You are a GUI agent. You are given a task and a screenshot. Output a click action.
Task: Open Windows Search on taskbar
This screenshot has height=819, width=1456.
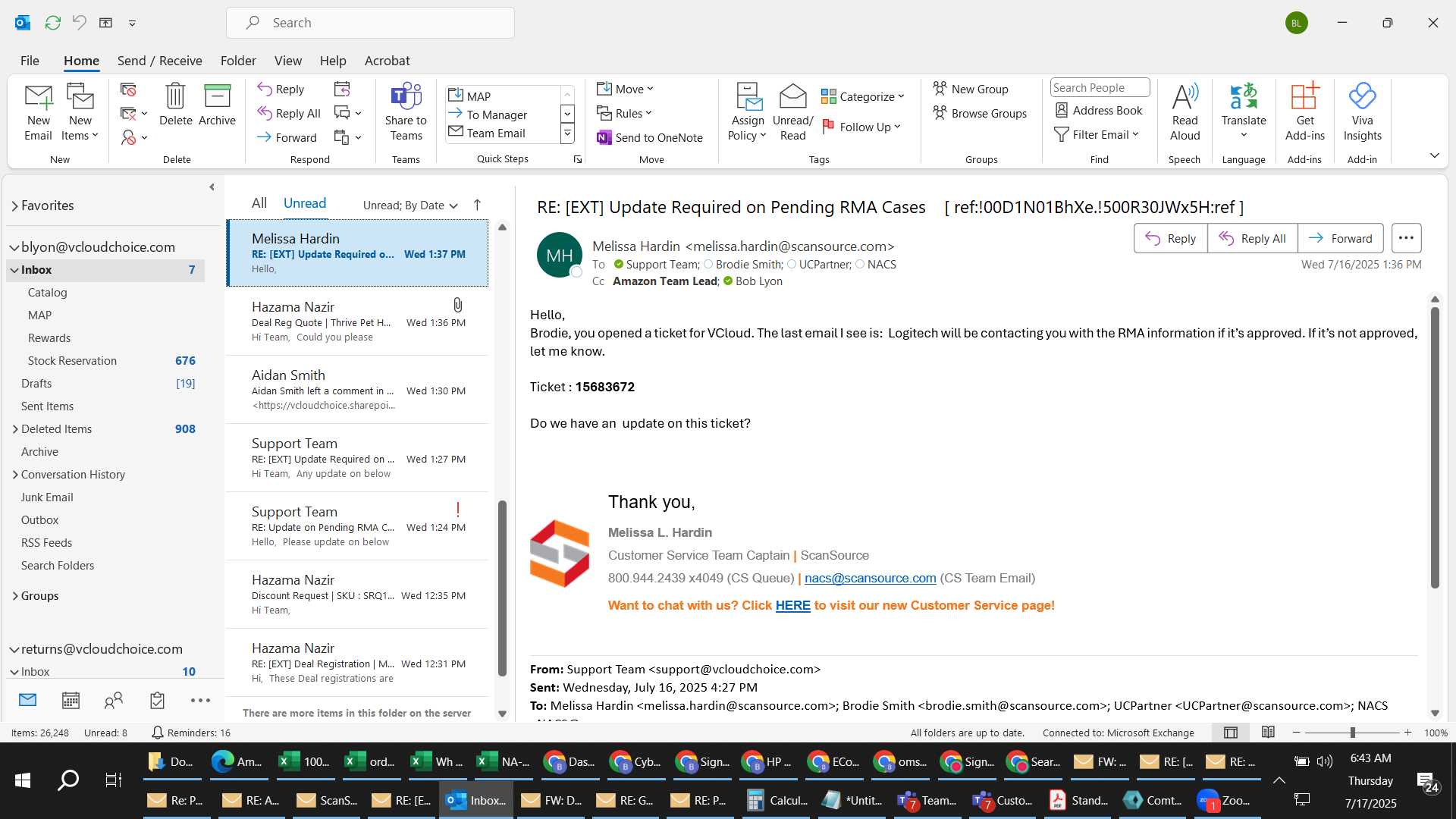point(68,780)
